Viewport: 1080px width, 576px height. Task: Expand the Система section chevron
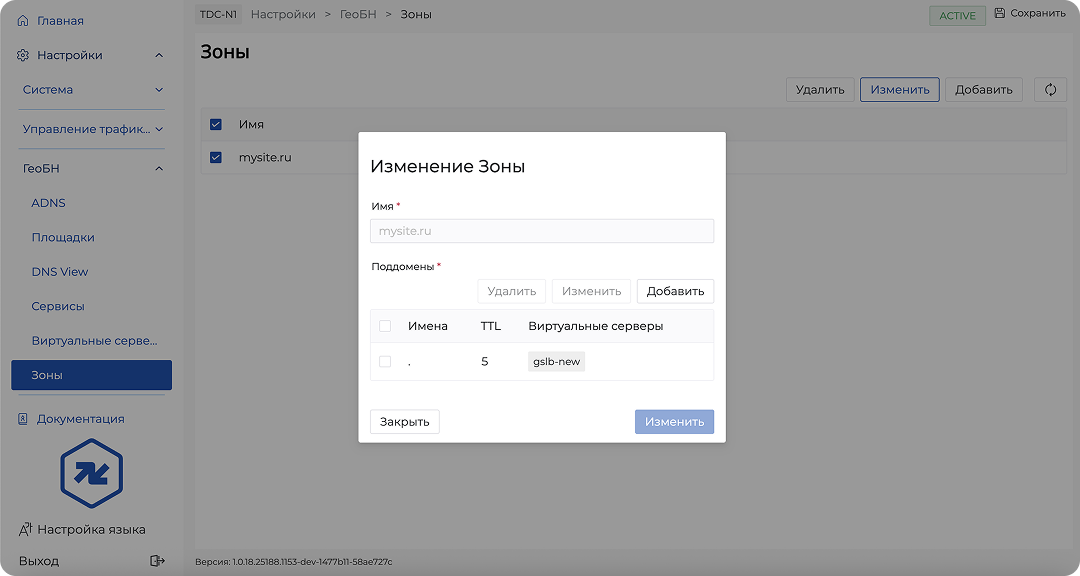[159, 90]
